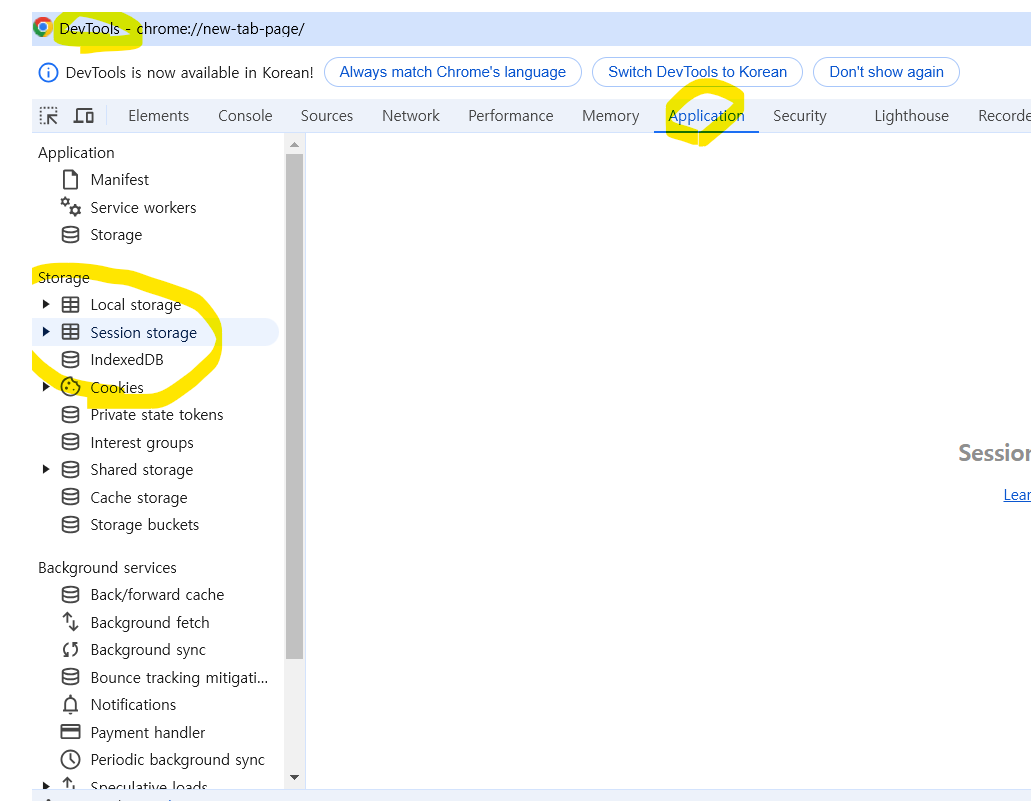
Task: Select the Cache storage item
Action: coord(139,498)
